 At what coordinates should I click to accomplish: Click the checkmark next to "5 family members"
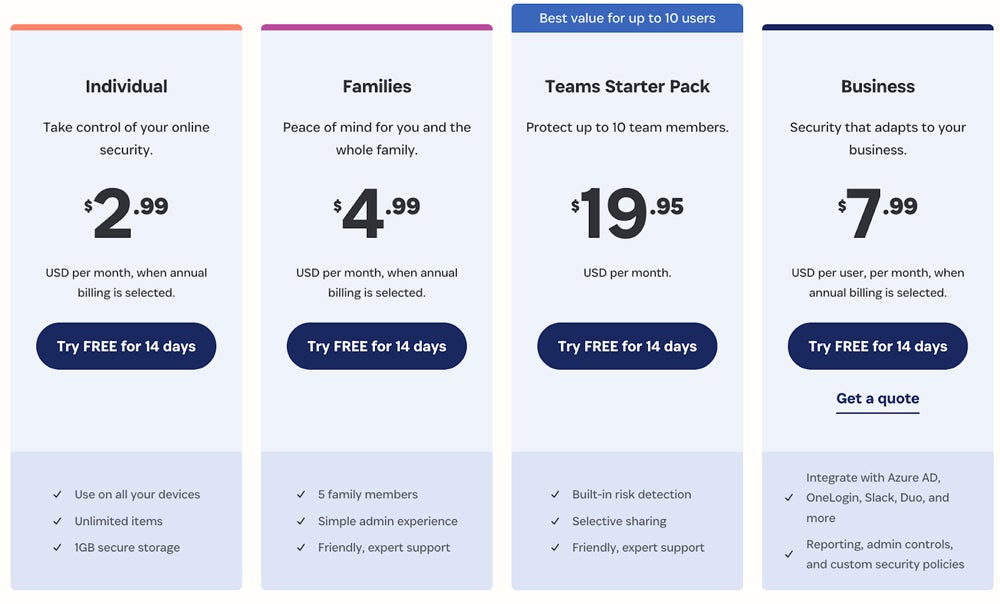[301, 494]
